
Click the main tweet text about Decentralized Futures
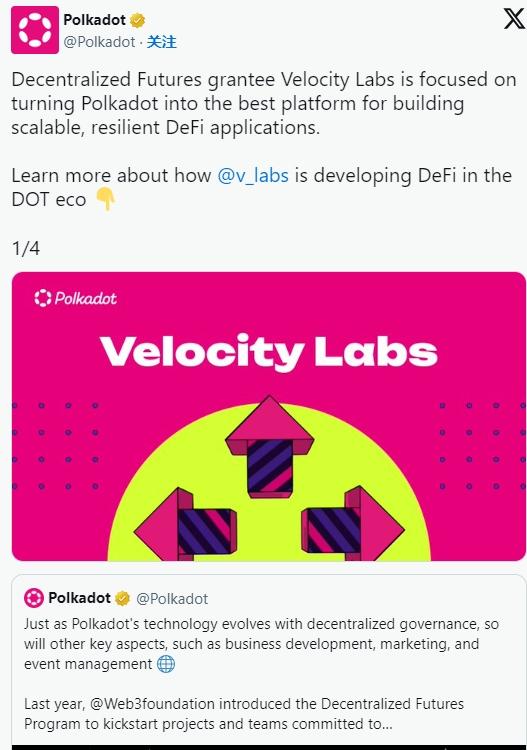click(264, 103)
